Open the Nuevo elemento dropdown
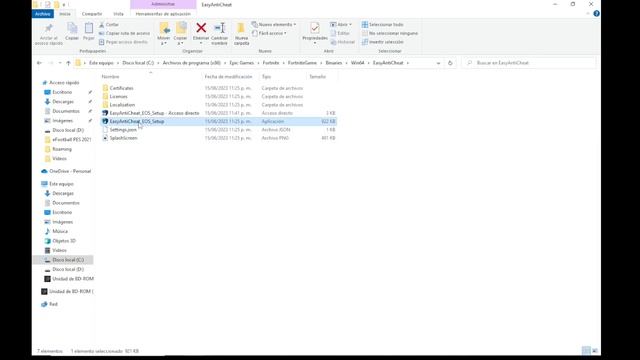640x360 pixels. tap(274, 24)
